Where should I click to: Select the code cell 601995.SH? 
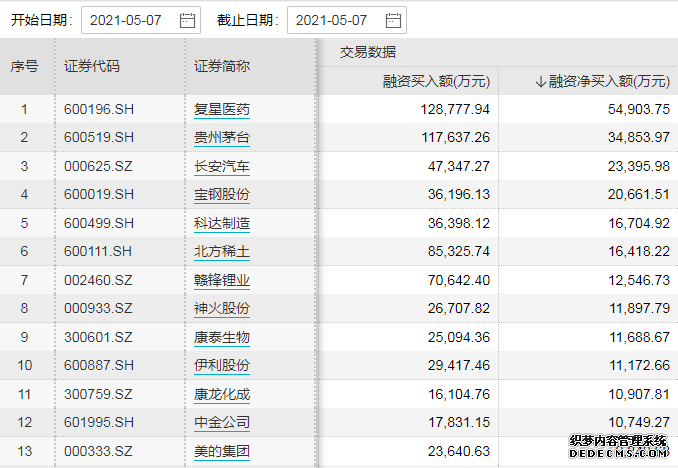click(x=99, y=423)
